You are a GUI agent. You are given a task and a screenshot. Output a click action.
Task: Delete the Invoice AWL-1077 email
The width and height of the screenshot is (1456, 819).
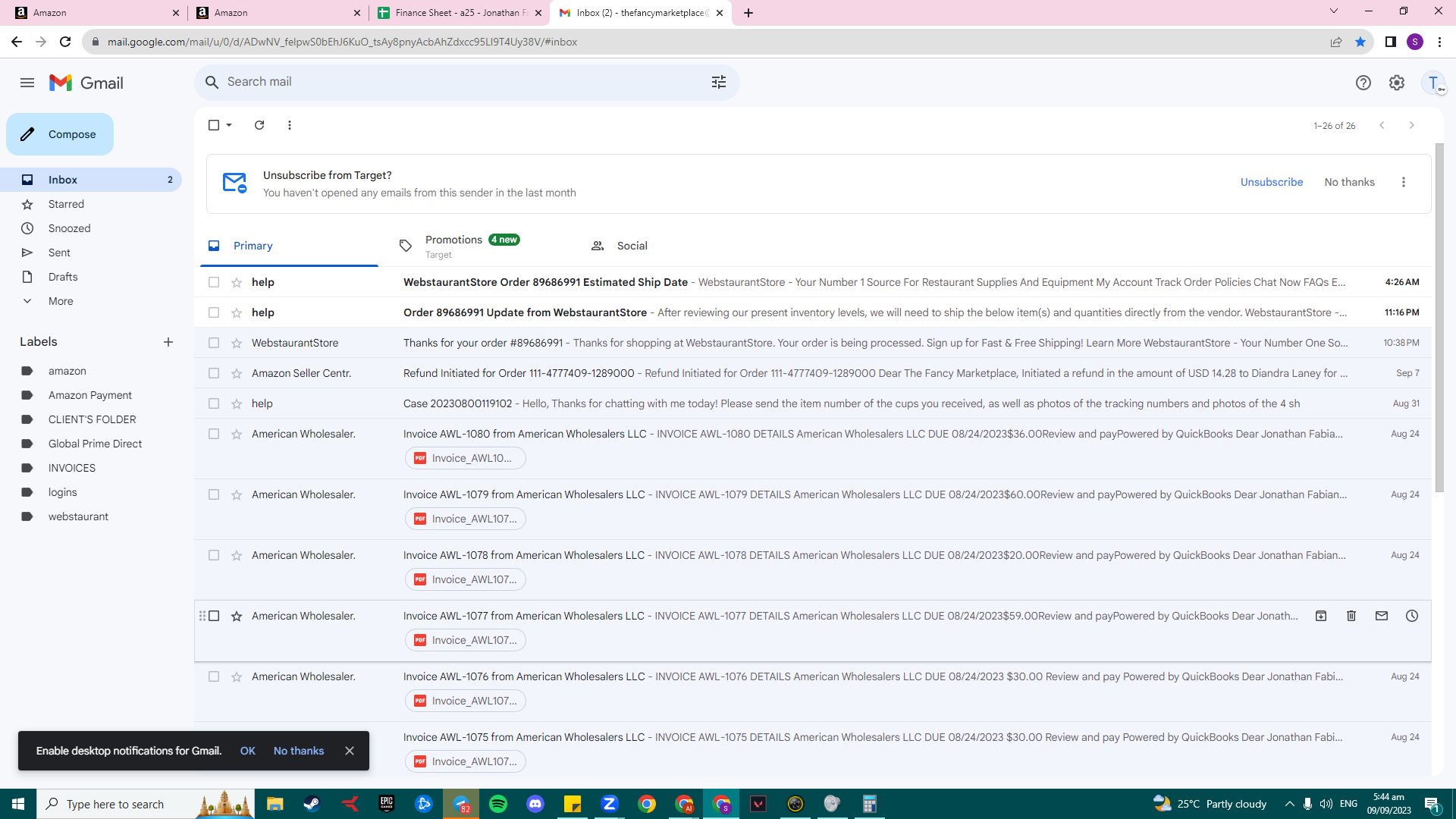click(1351, 616)
